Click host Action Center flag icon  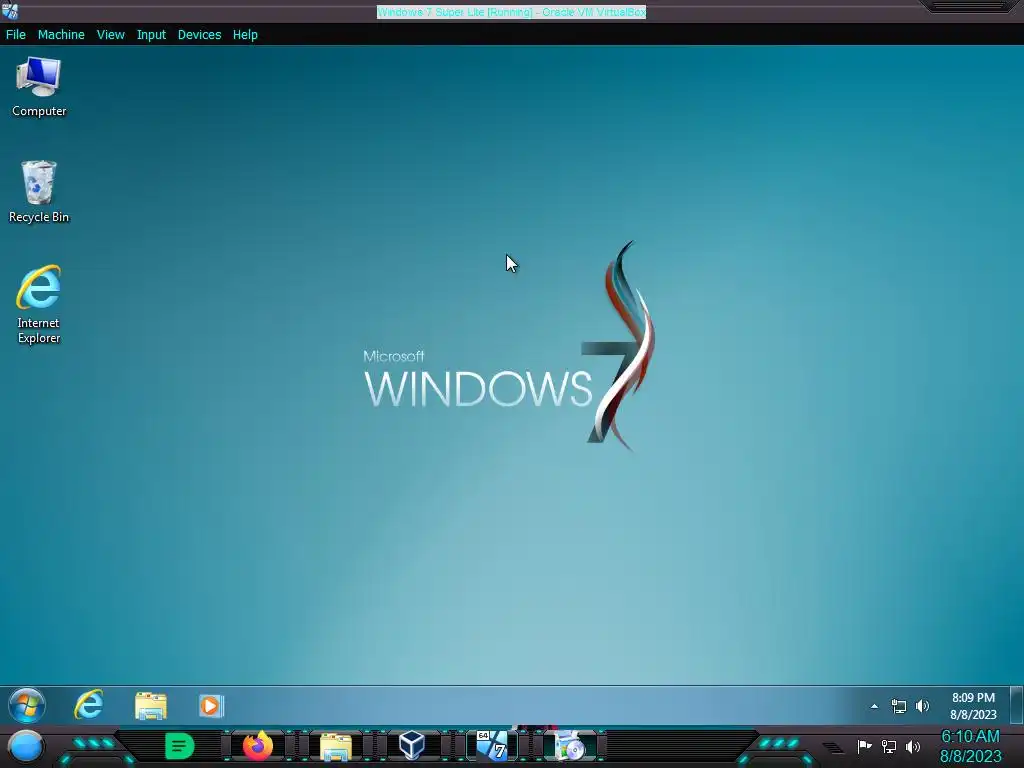pyautogui.click(x=864, y=746)
